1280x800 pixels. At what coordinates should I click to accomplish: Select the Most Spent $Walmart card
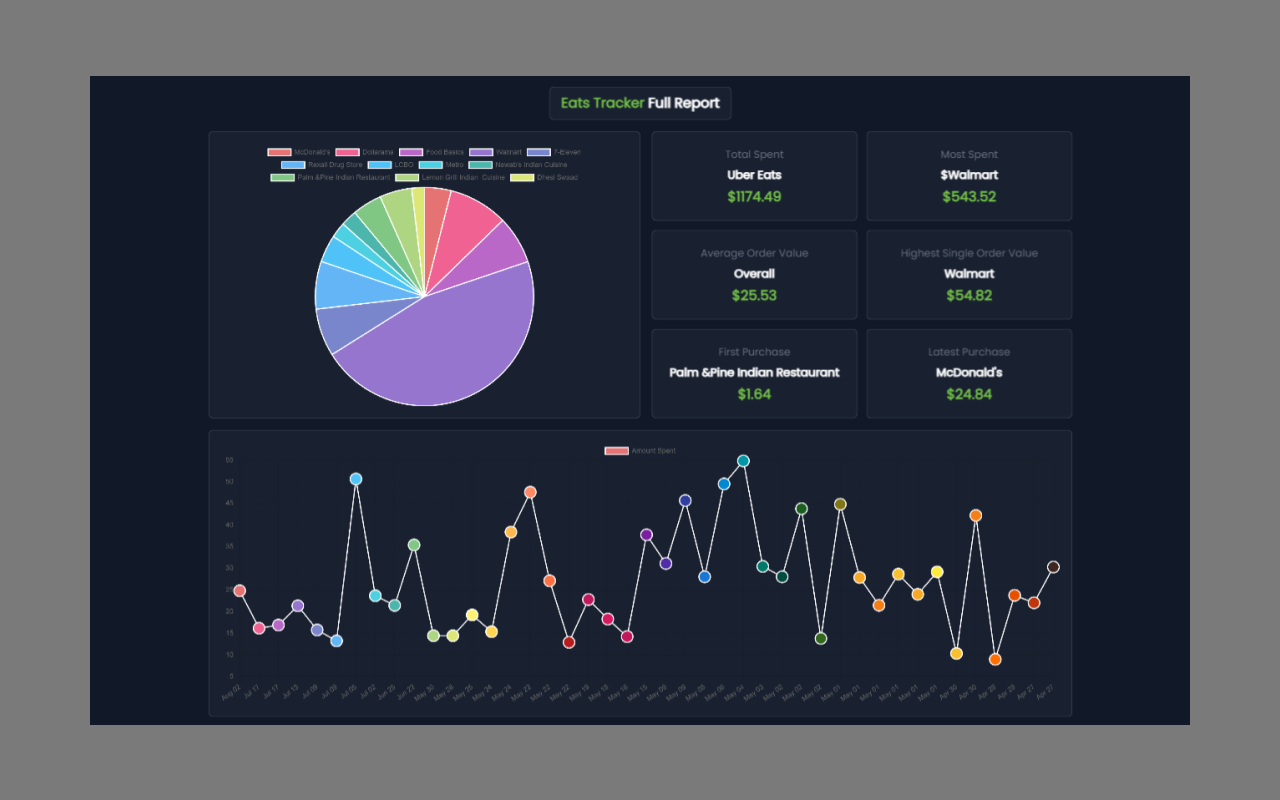point(968,176)
